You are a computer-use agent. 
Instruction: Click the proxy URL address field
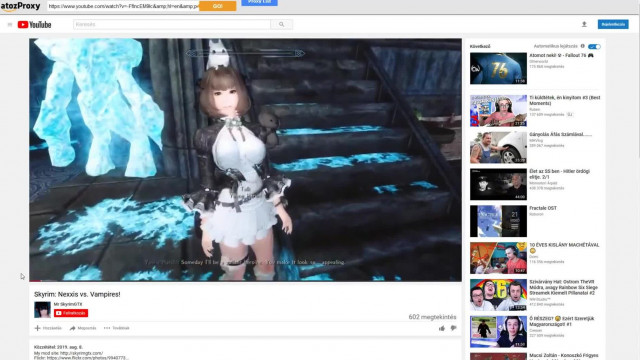[x=123, y=6]
